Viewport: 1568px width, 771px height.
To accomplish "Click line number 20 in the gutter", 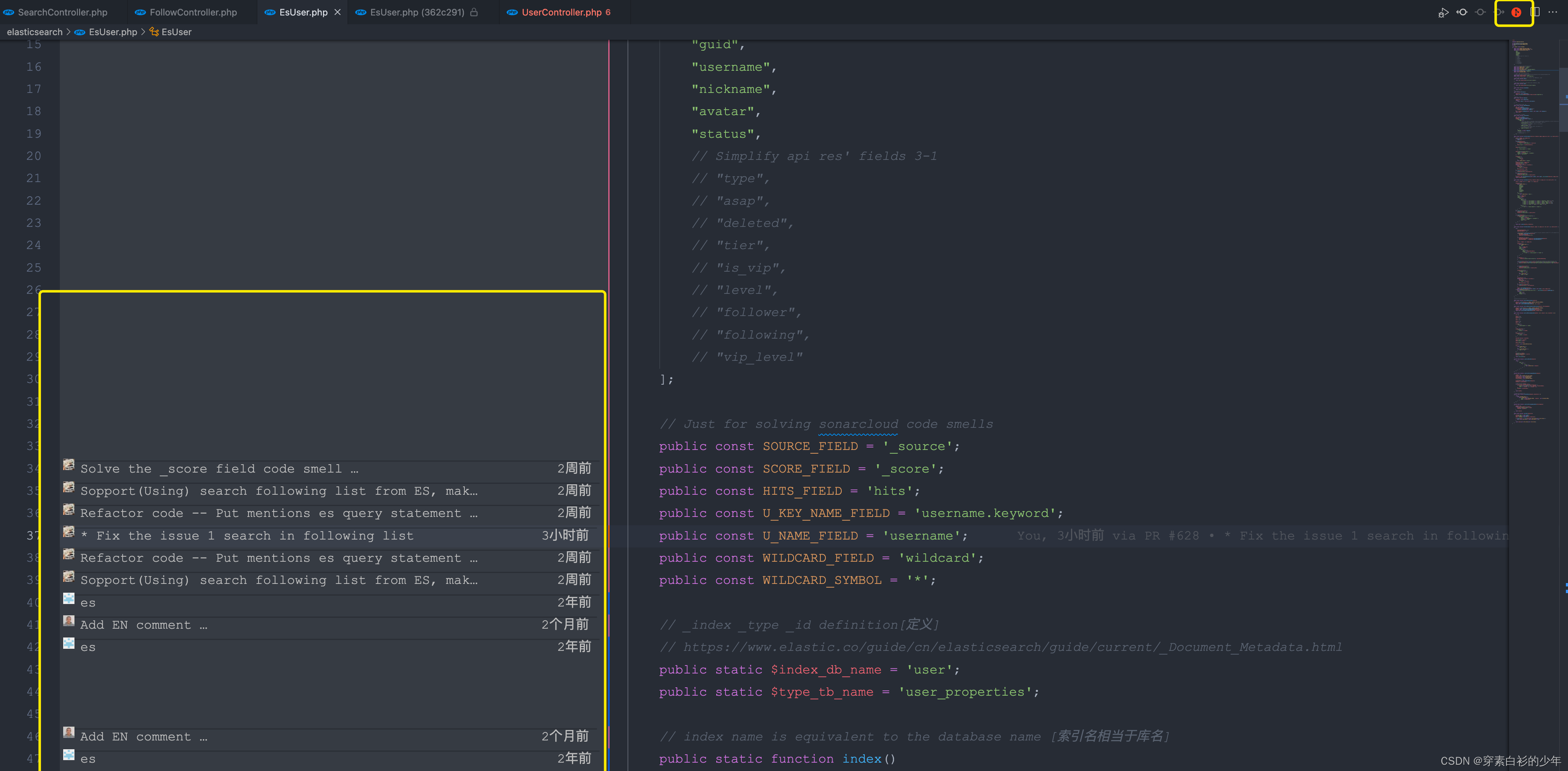I will click(33, 156).
